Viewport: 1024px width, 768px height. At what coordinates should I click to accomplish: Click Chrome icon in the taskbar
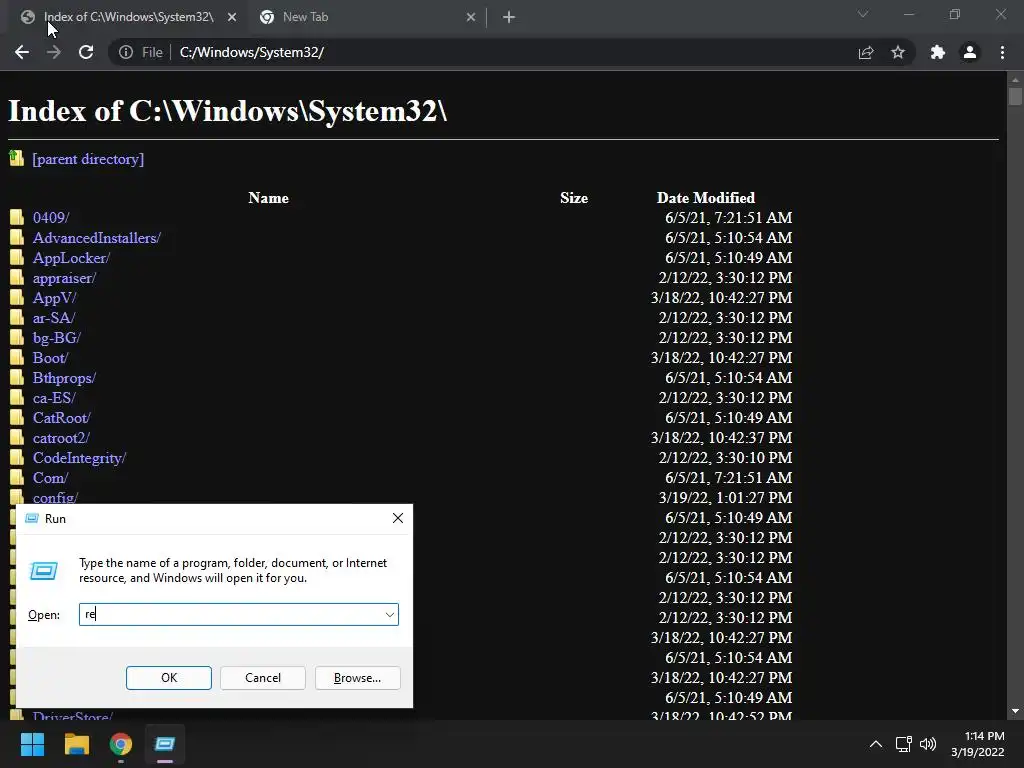[x=121, y=744]
